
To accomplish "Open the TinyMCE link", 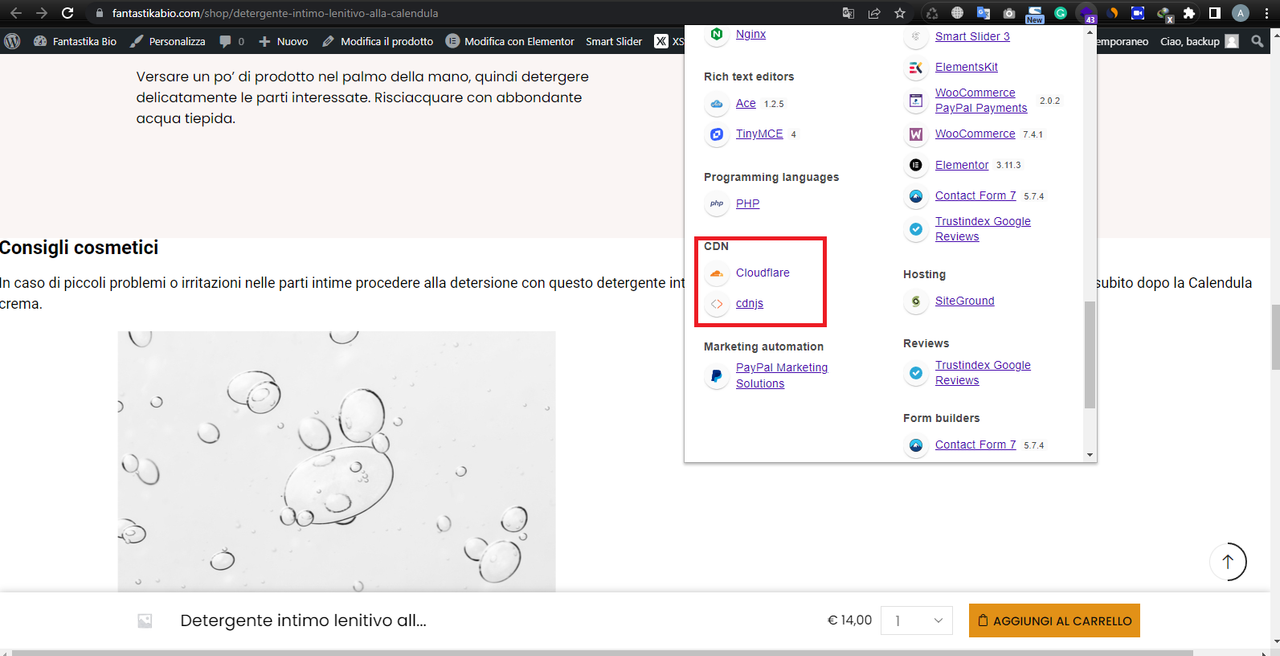I will click(759, 134).
